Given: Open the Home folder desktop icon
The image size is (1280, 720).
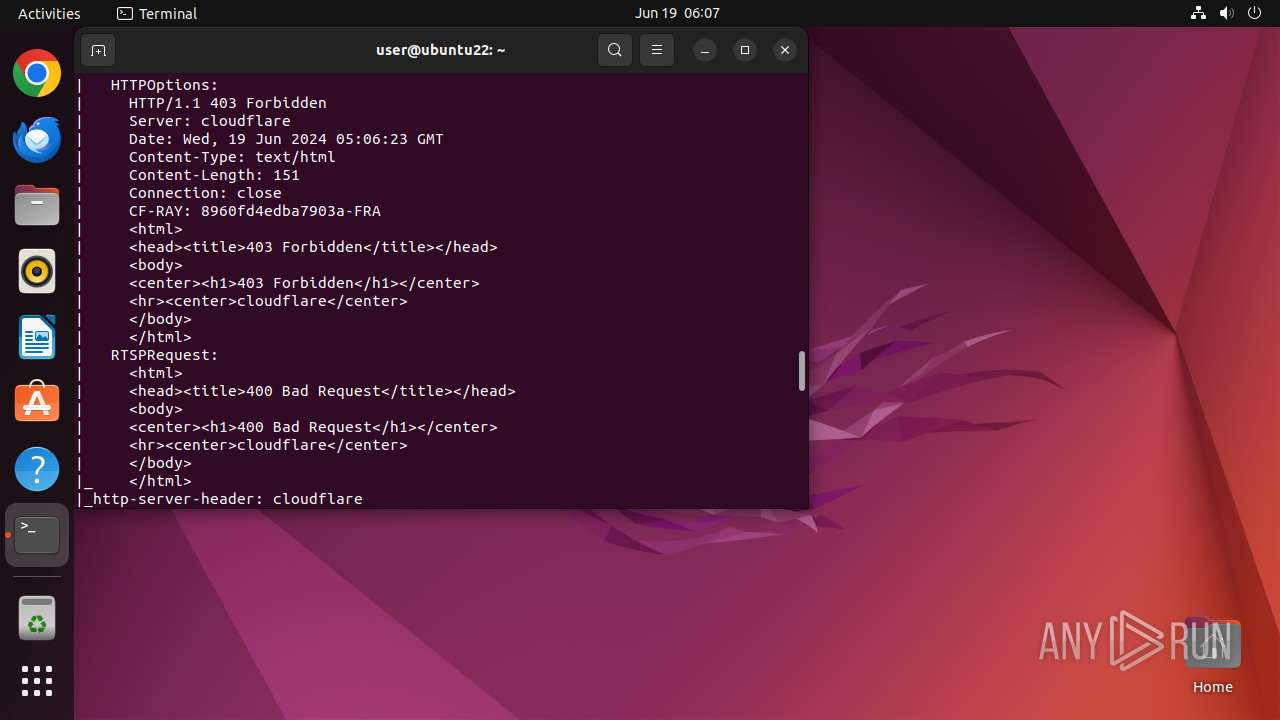Looking at the screenshot, I should pos(1212,655).
